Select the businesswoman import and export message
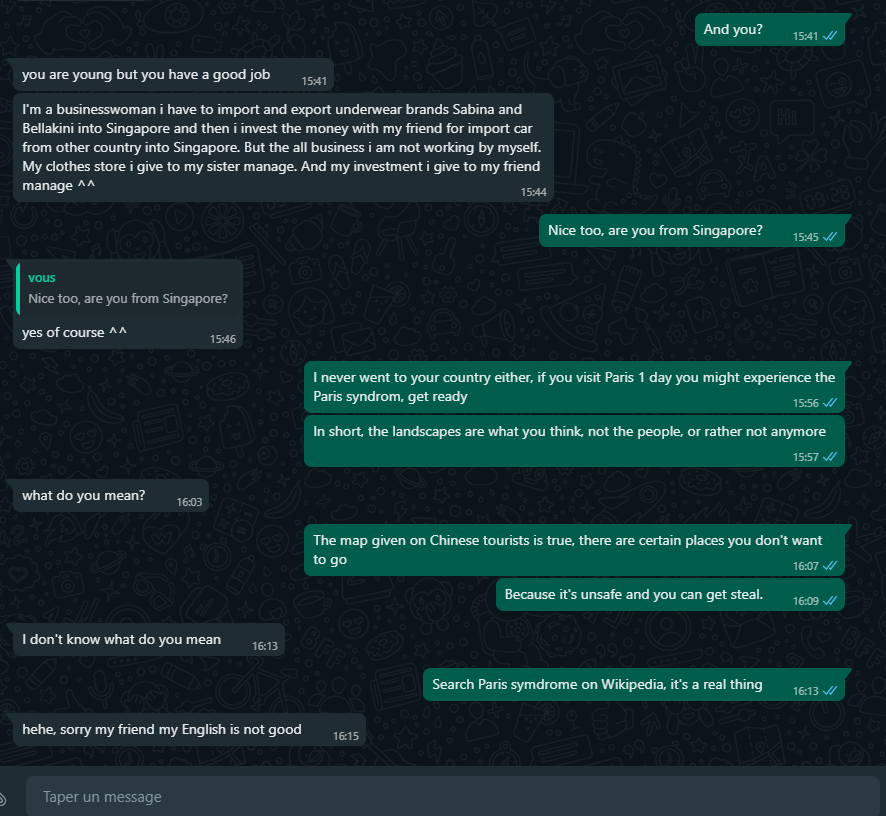The height and width of the screenshot is (816, 886). tap(283, 147)
